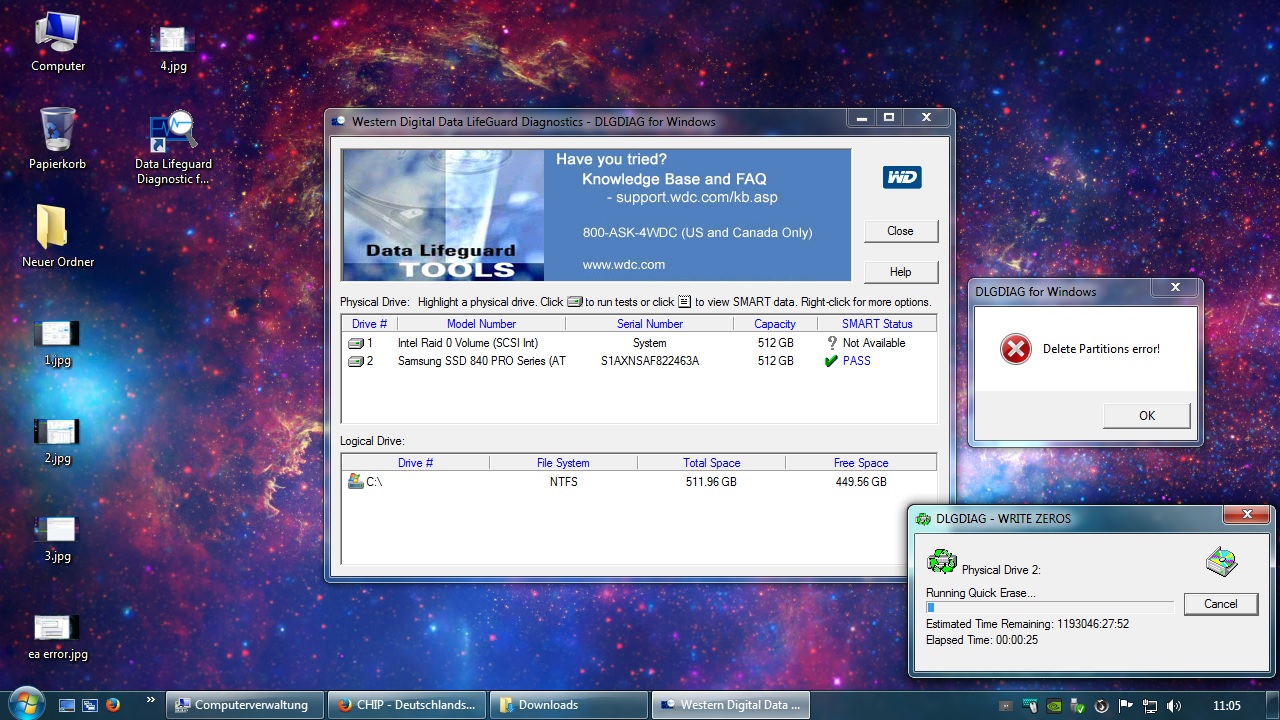
Task: Sort by File System column header
Action: click(564, 463)
